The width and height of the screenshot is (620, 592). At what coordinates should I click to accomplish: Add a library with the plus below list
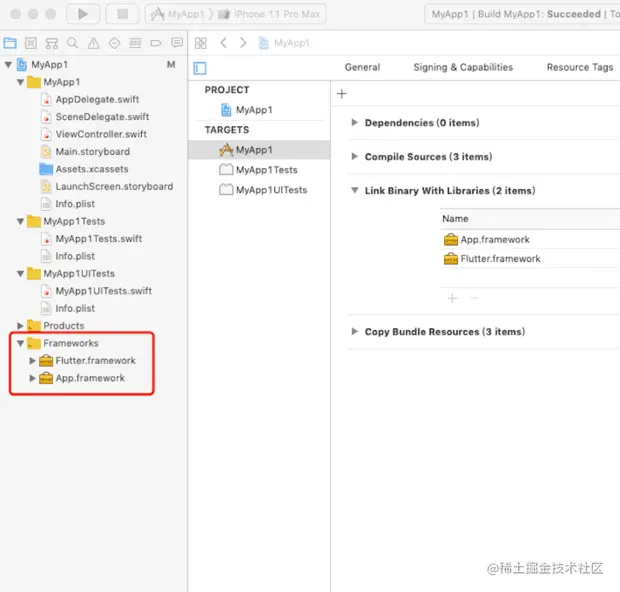[452, 298]
